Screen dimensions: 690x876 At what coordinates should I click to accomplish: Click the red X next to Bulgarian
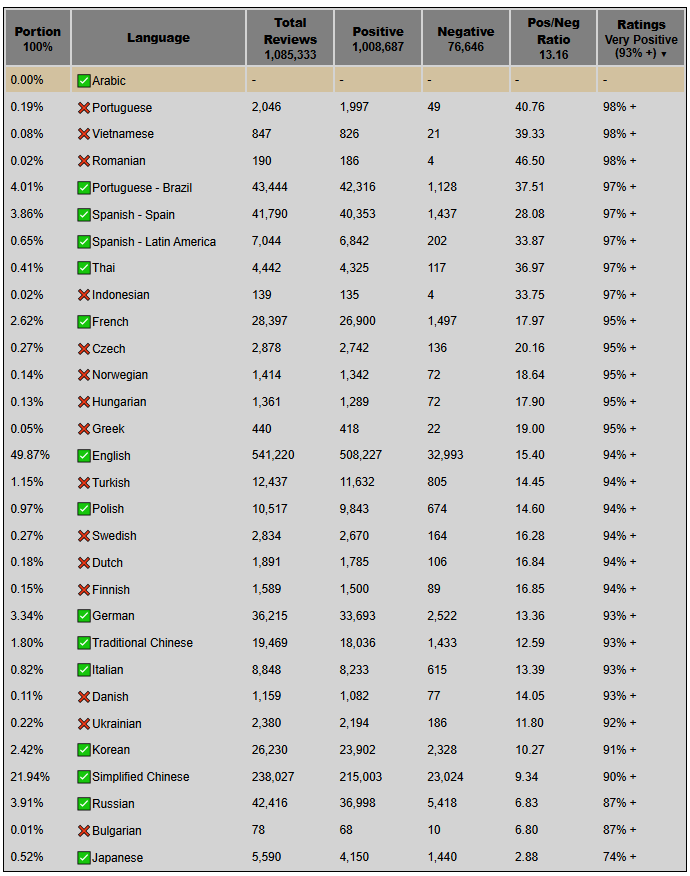[x=84, y=831]
